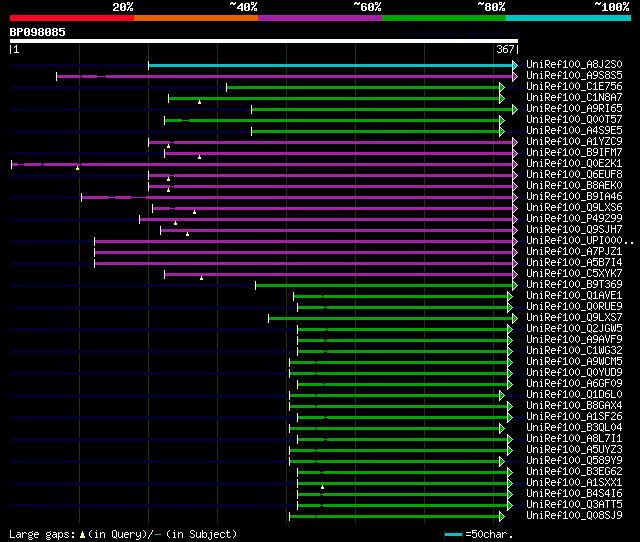Select the UniRef100_A9WCM5 label
The height and width of the screenshot is (542, 640).
pos(574,362)
